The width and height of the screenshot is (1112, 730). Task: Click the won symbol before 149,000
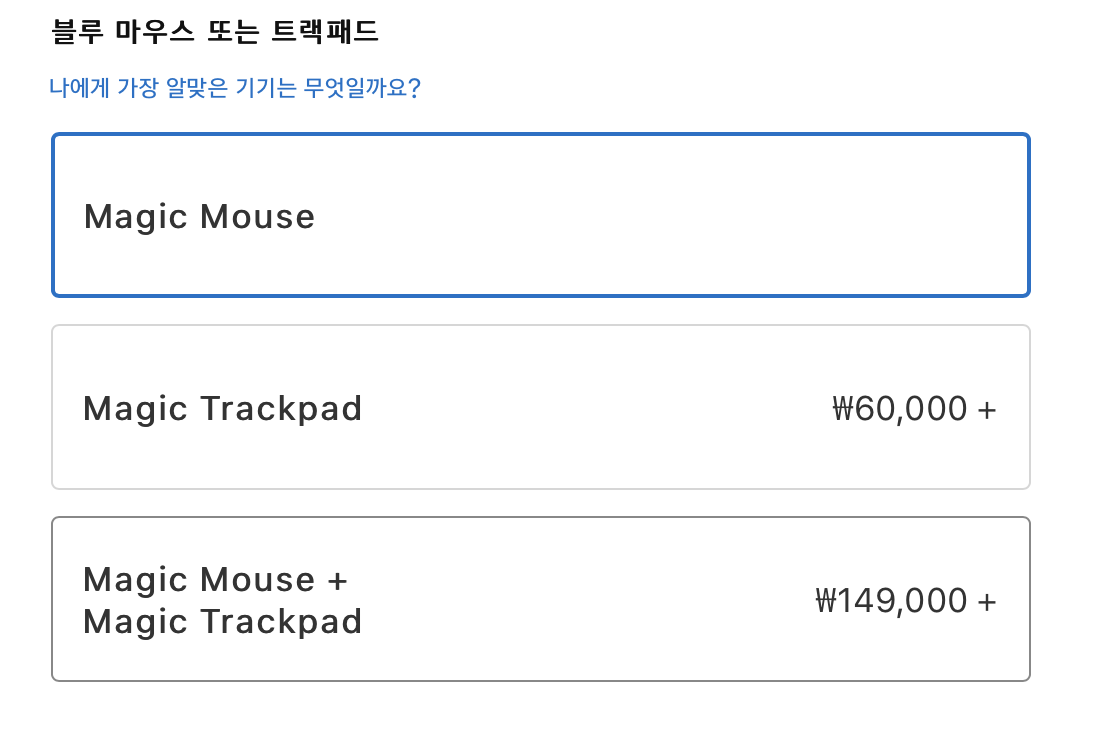(x=825, y=601)
